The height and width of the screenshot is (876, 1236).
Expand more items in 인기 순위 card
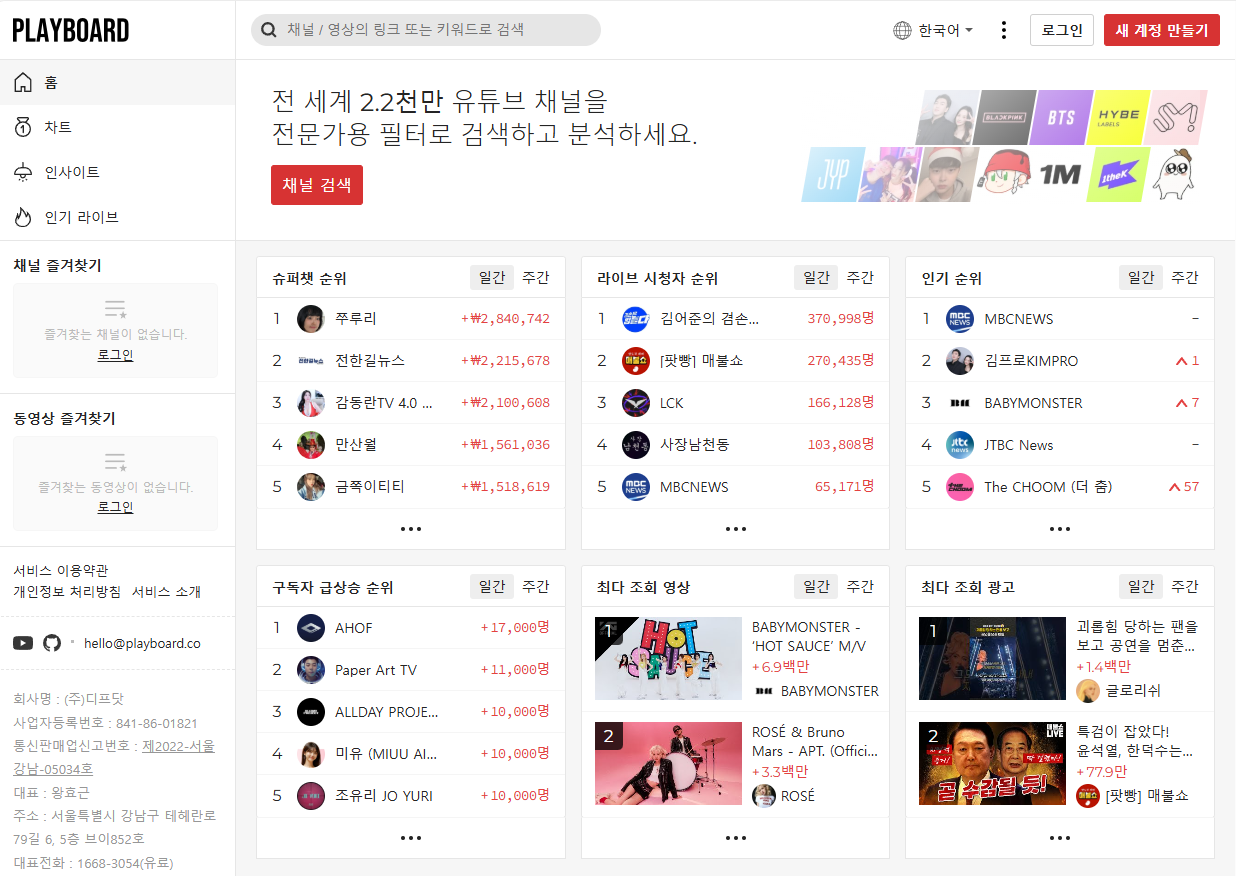pos(1060,529)
